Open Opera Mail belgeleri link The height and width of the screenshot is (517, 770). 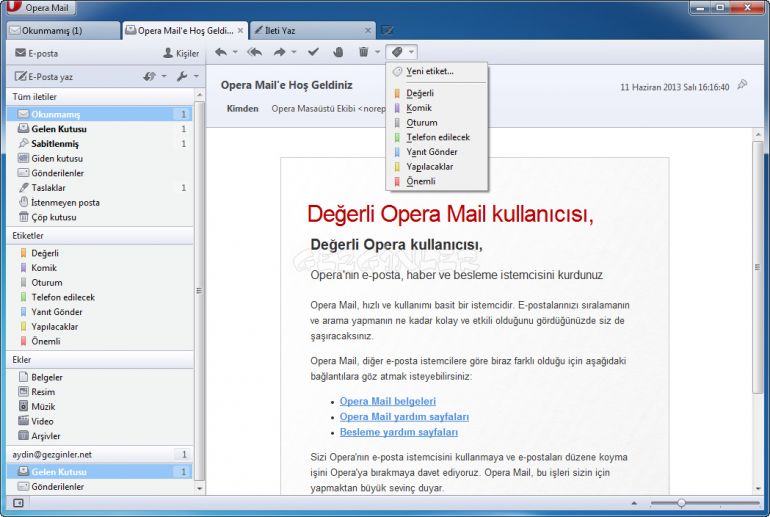[387, 401]
